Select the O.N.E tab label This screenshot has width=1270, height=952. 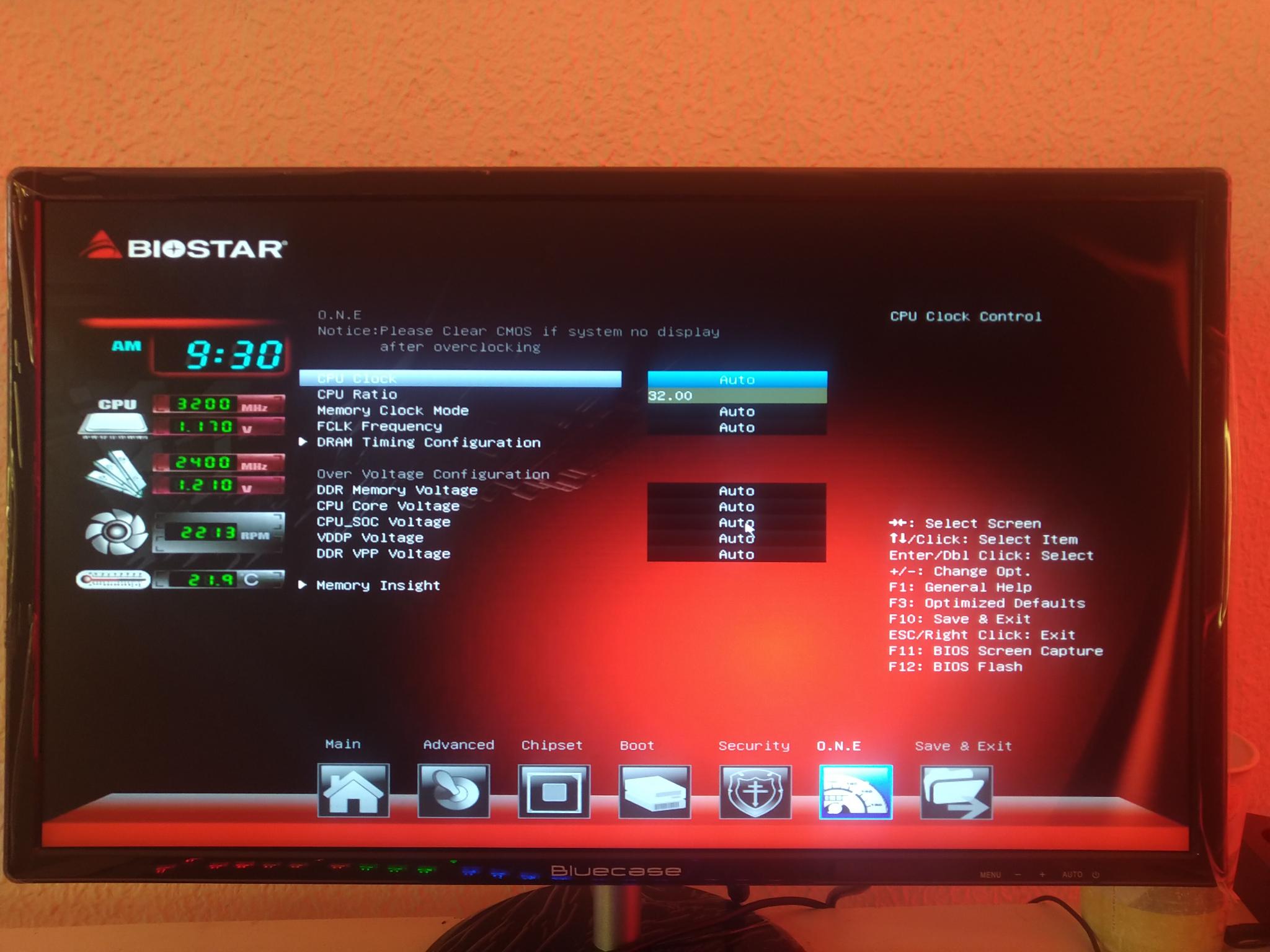pyautogui.click(x=838, y=746)
